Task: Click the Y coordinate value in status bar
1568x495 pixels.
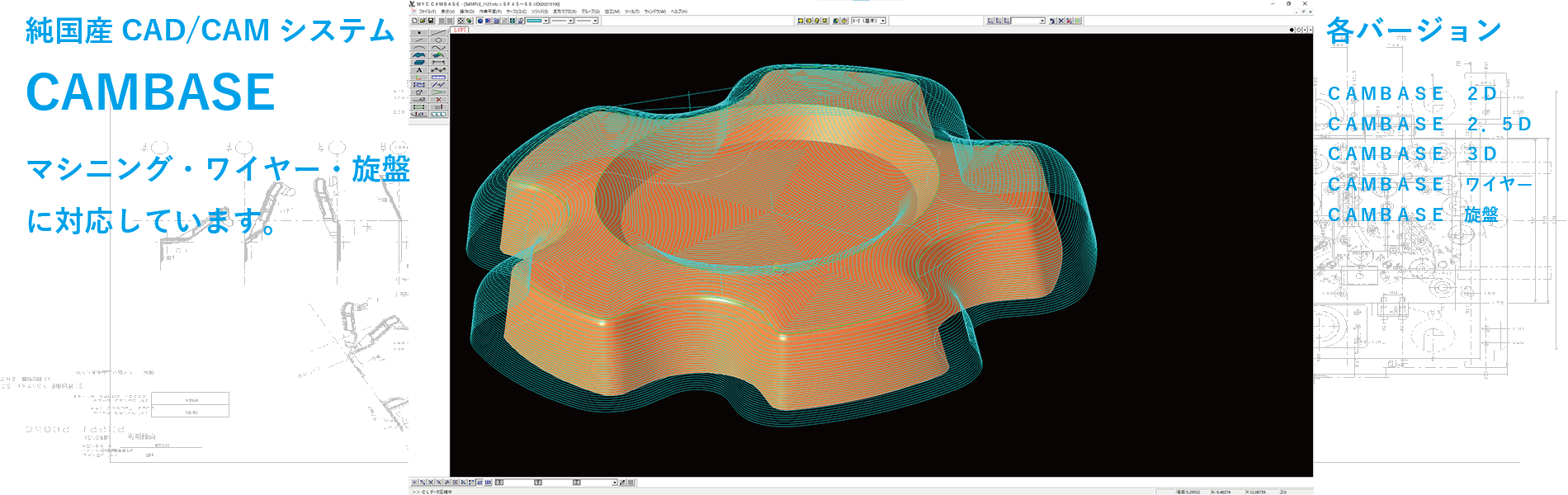Action: point(1254,492)
